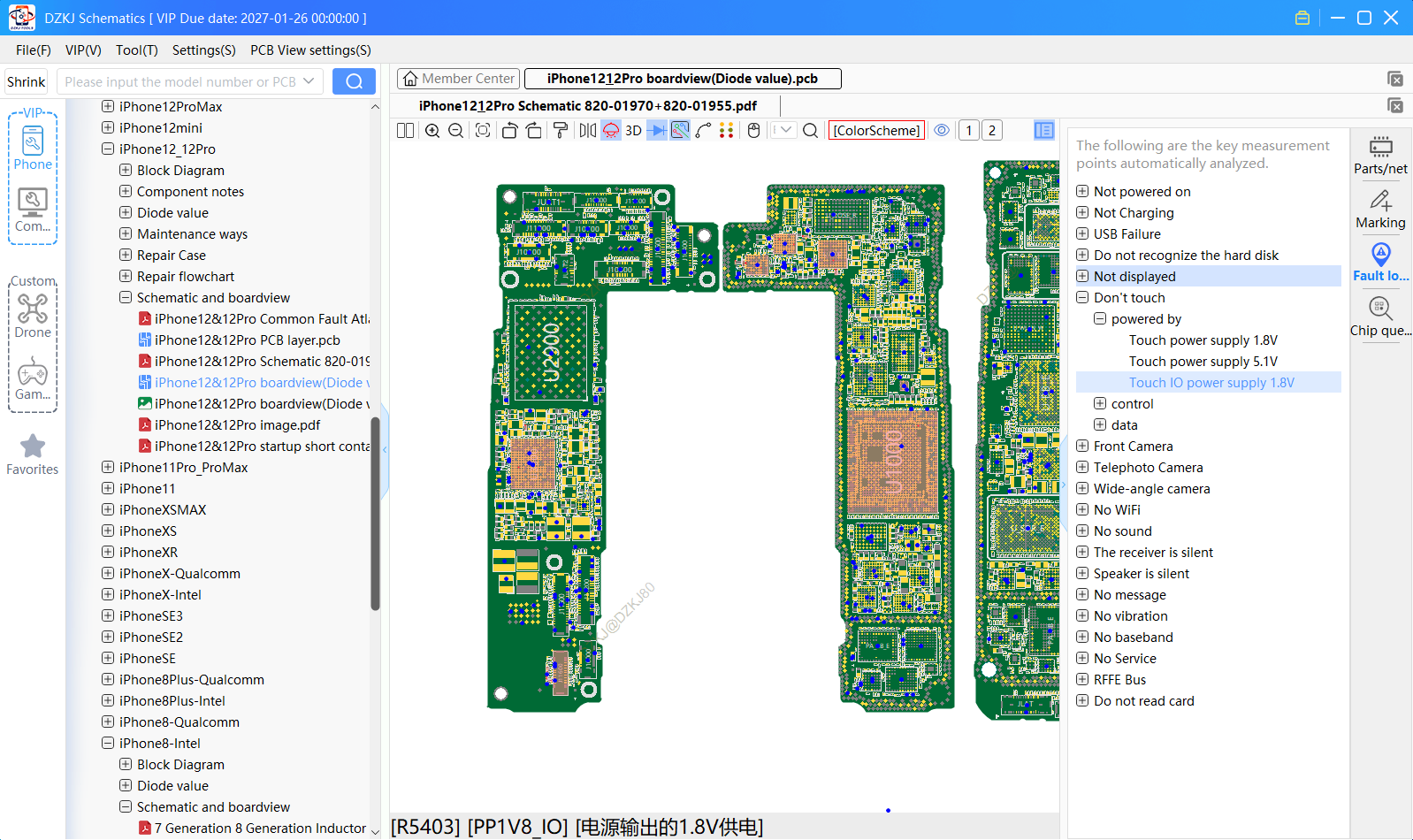The width and height of the screenshot is (1413, 840).
Task: Collapse the Don't touch fault item
Action: tap(1082, 297)
